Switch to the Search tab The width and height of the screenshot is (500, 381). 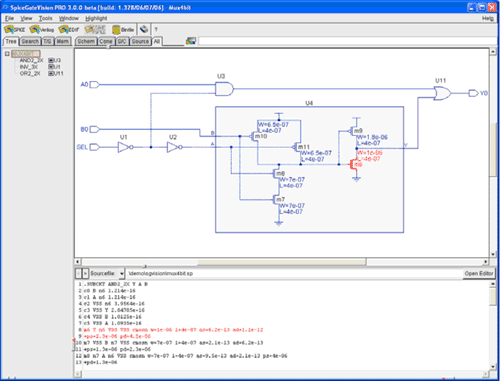point(30,41)
